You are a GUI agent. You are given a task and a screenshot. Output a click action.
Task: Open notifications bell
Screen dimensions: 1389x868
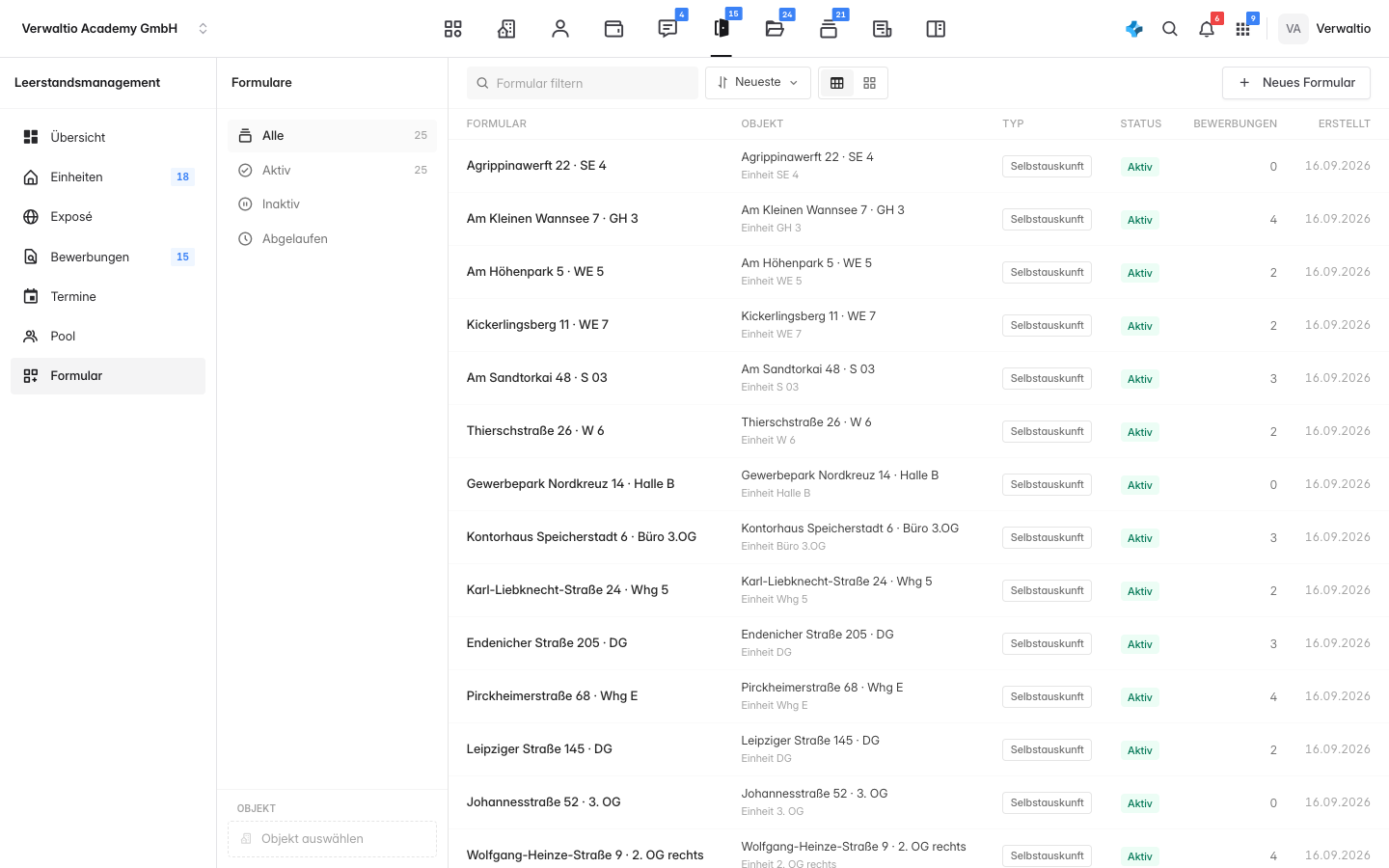tap(1207, 29)
